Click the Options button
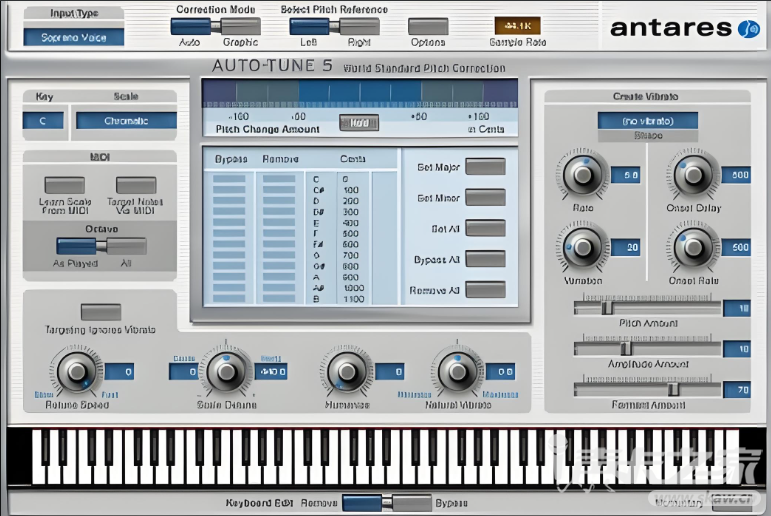 [428, 27]
